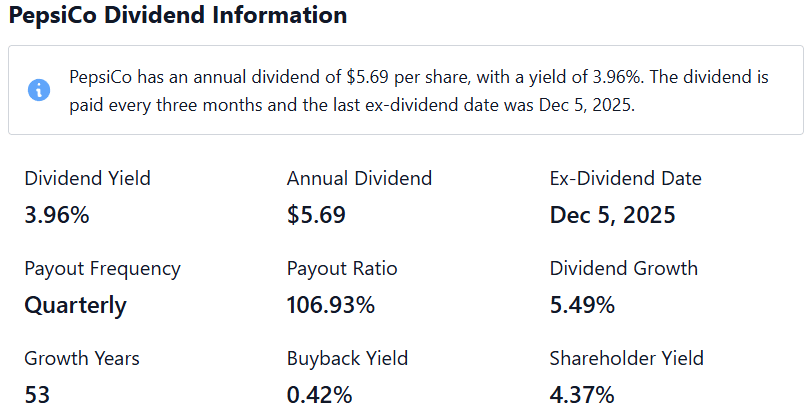This screenshot has height=415, width=807.
Task: Select the Dividend Growth label
Action: [x=624, y=269]
